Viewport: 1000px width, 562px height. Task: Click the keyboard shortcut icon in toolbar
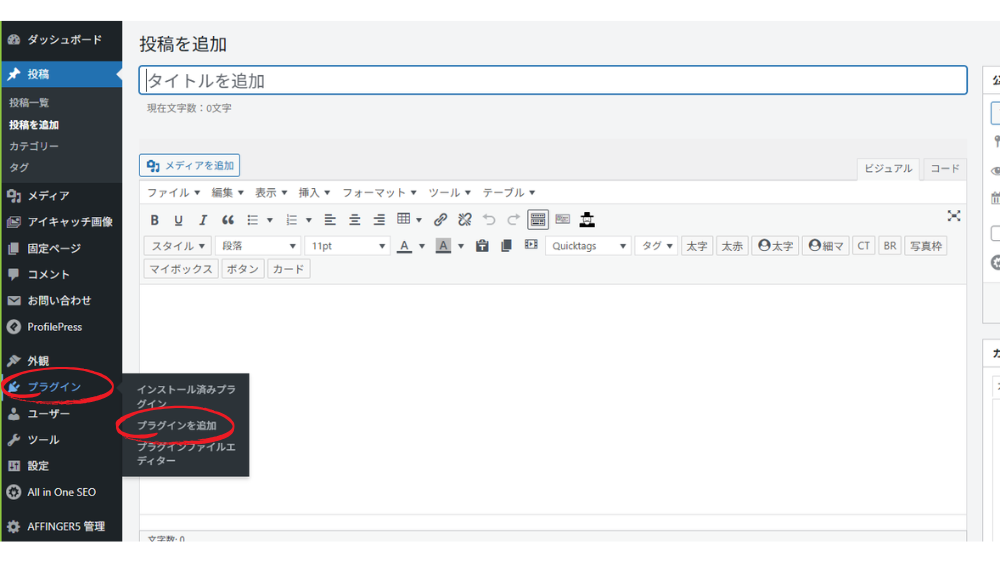click(x=562, y=219)
